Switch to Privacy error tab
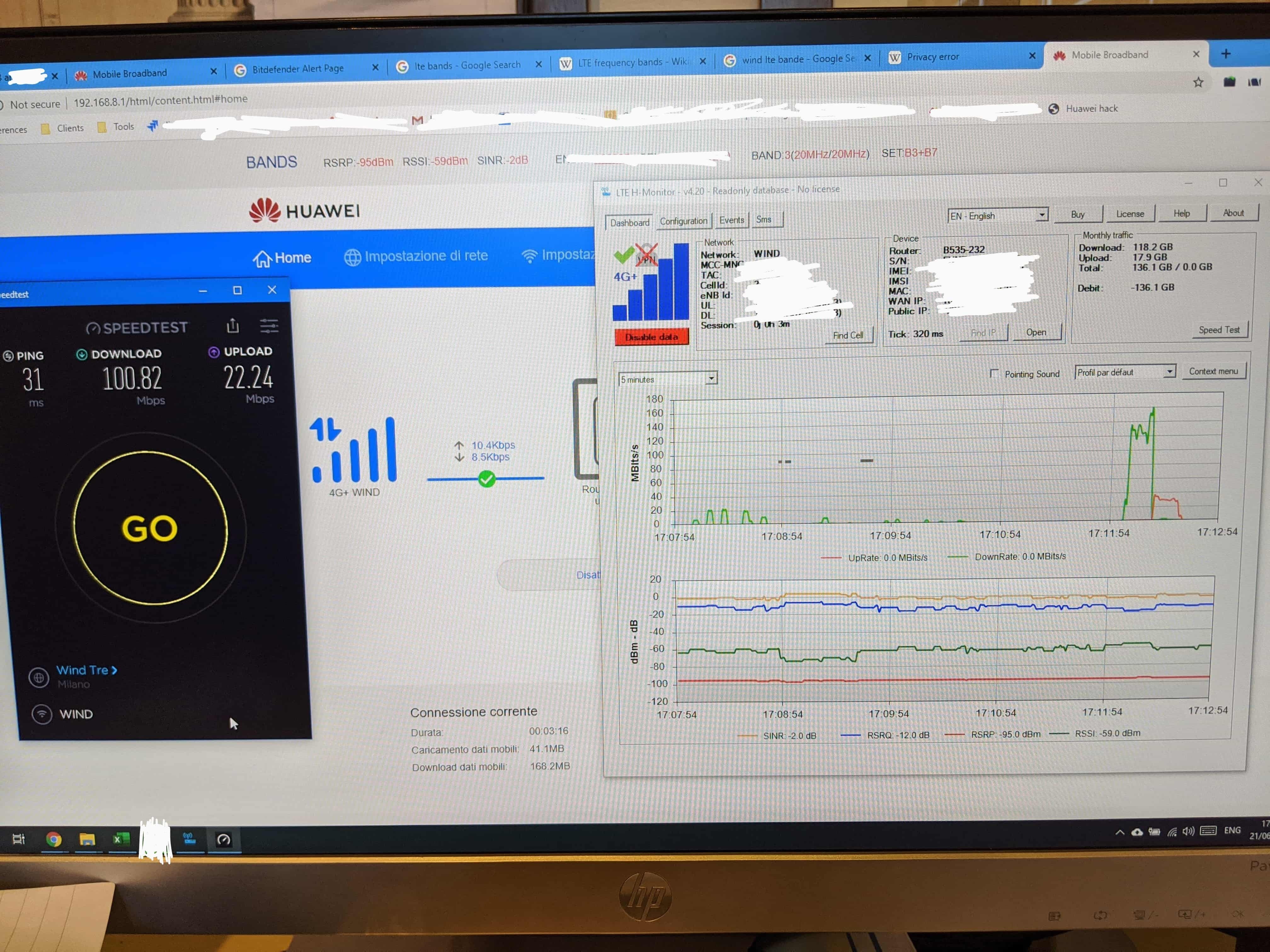This screenshot has width=1270, height=952. (x=933, y=57)
